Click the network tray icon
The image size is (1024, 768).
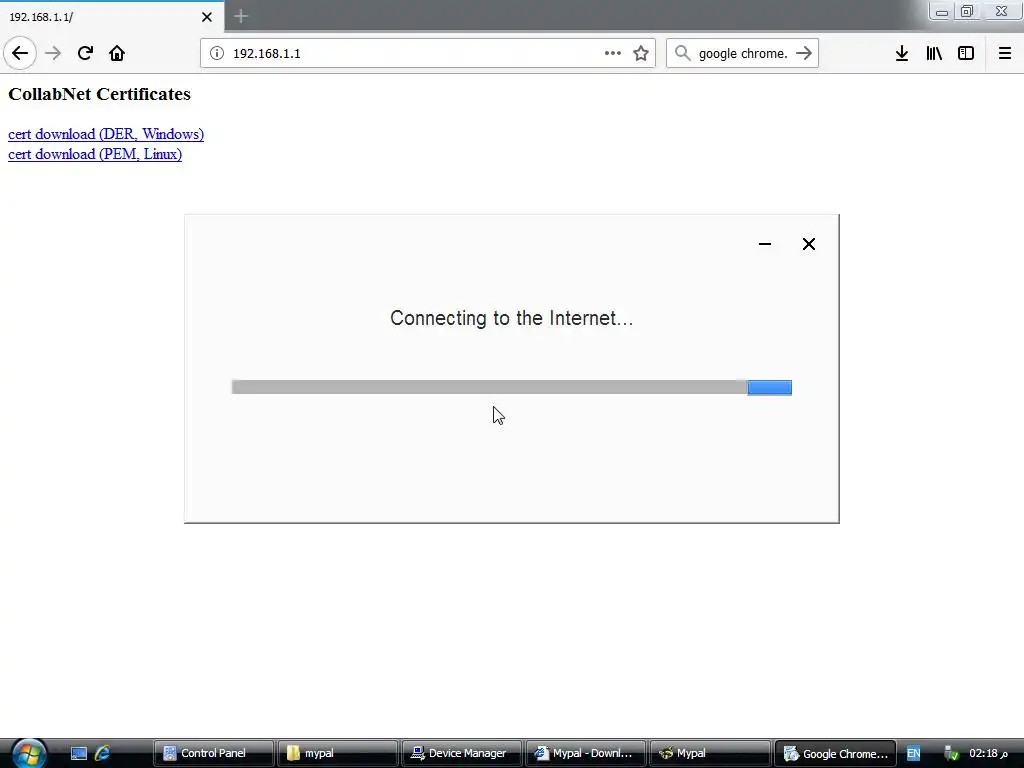point(952,754)
